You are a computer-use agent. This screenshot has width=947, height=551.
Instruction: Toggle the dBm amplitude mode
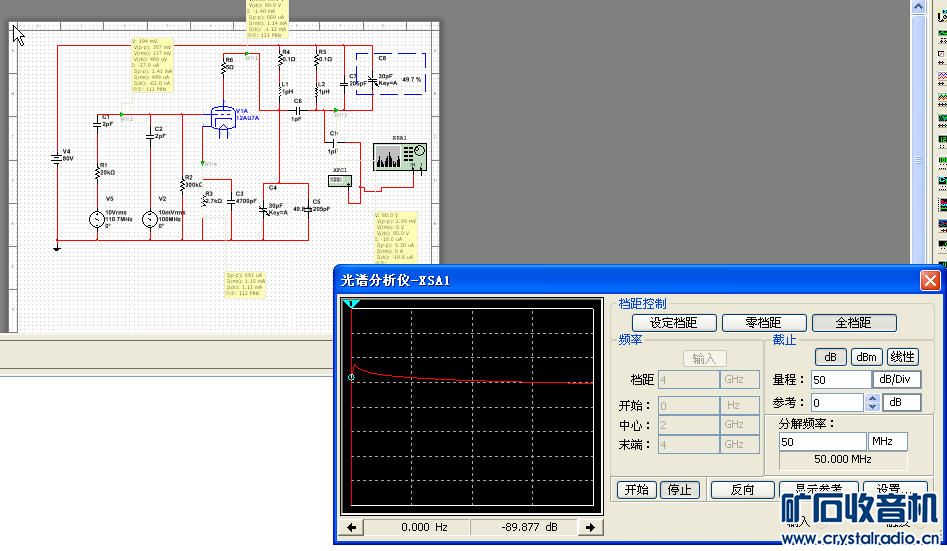[866, 357]
